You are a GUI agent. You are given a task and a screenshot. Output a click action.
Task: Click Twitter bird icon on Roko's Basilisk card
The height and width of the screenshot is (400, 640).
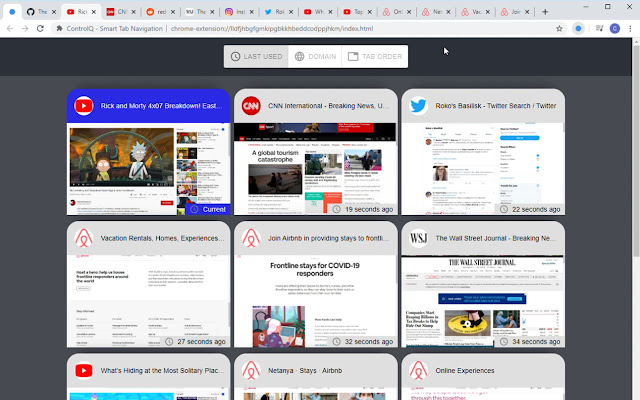pyautogui.click(x=418, y=106)
